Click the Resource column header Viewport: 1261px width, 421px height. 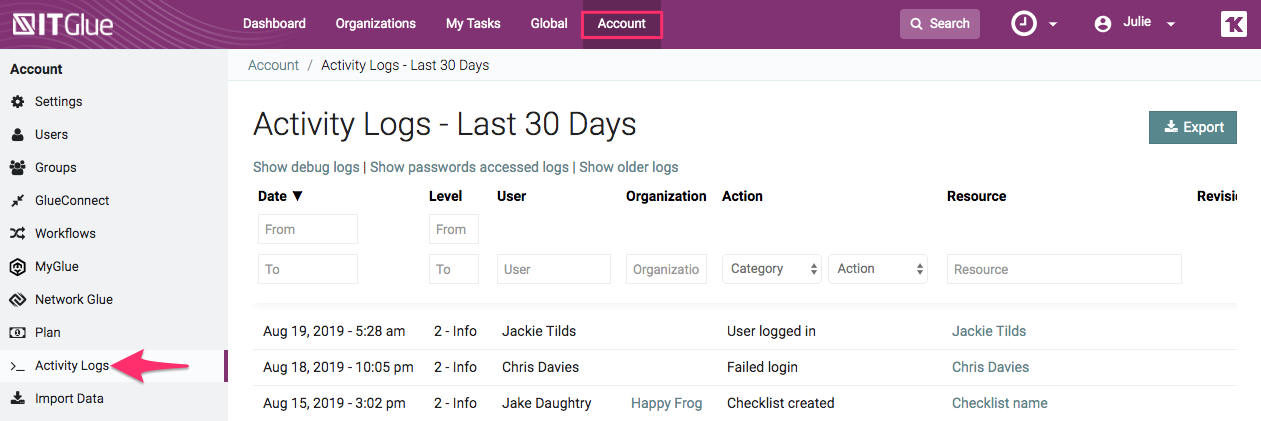point(977,196)
